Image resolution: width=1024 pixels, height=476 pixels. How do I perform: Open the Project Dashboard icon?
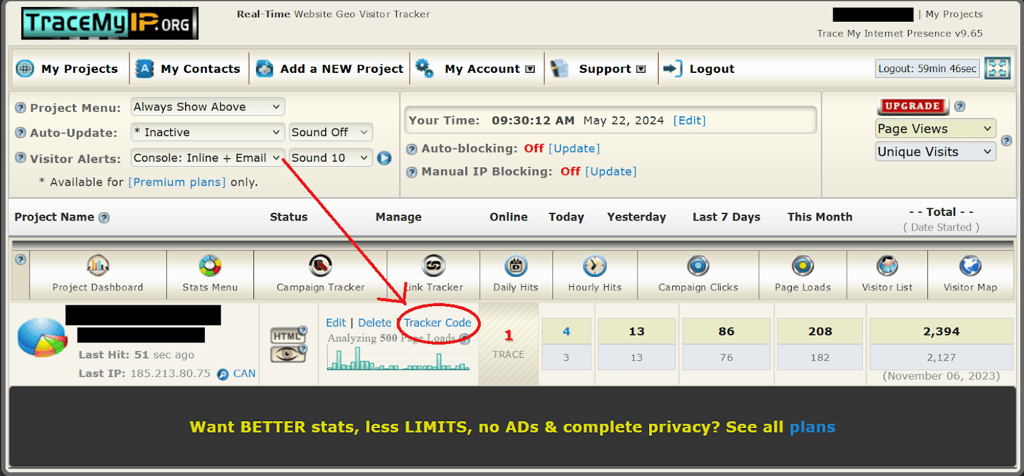pos(98,266)
